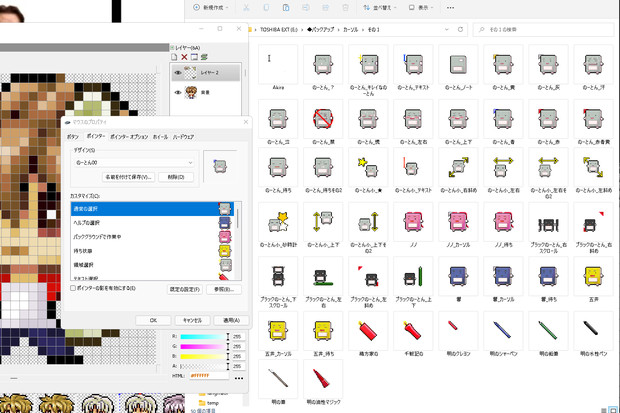Screen dimensions: 620x413
Task: Click the refresh icon beside the address bar
Action: (460, 30)
